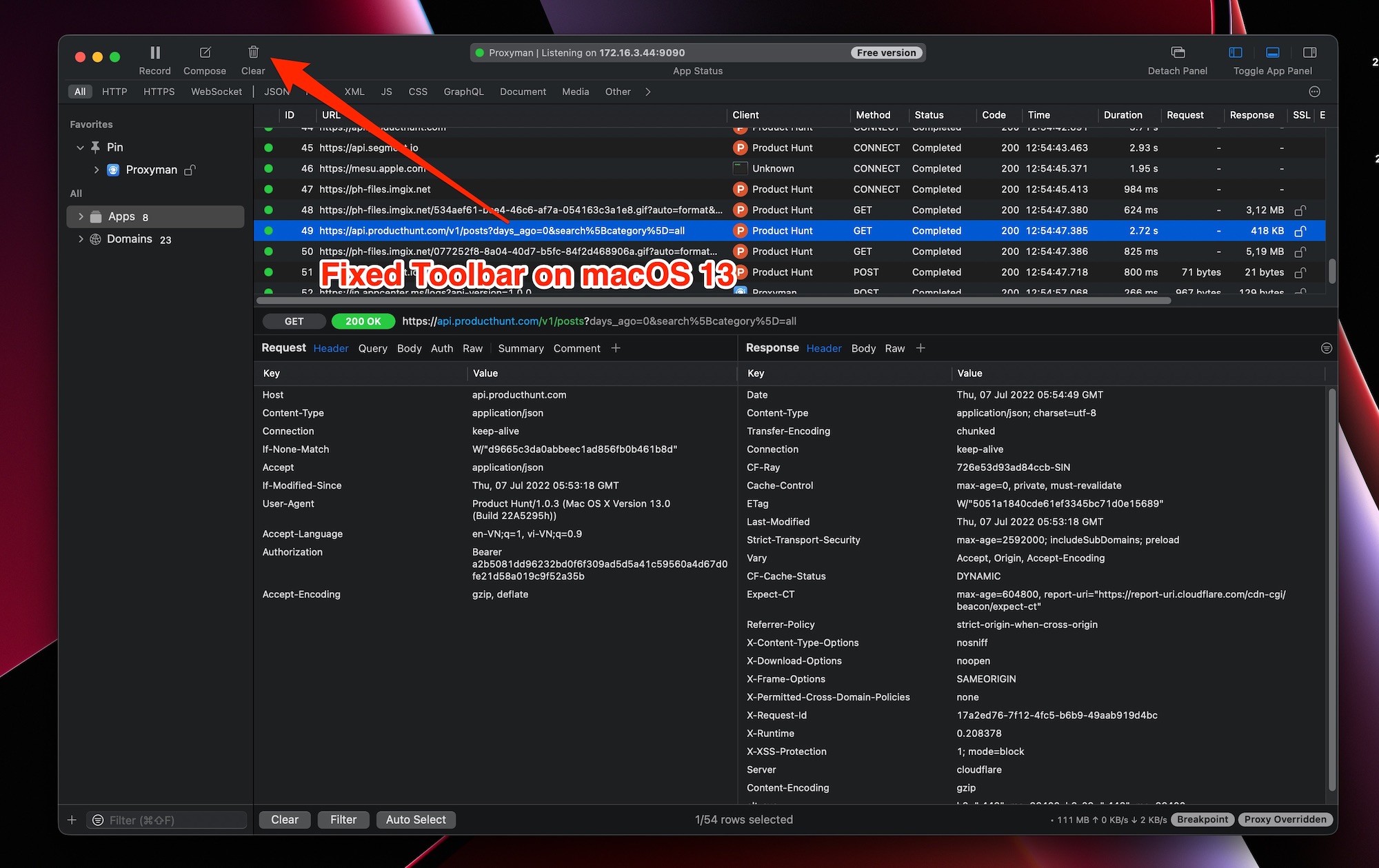Toggle SSL proxying lock on row 49
Image resolution: width=1379 pixels, height=868 pixels.
pyautogui.click(x=1302, y=230)
